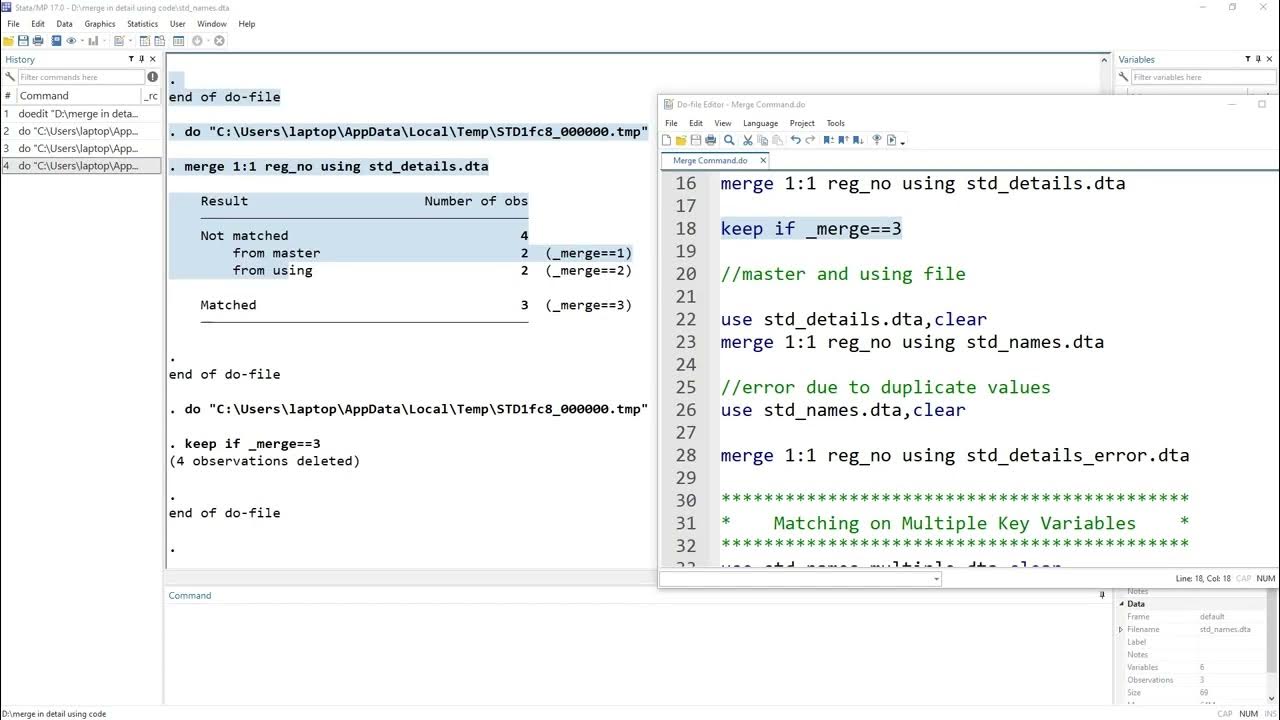Viewport: 1280px width, 720px height.
Task: Open Variables Manager in main toolbar
Action: 178,41
